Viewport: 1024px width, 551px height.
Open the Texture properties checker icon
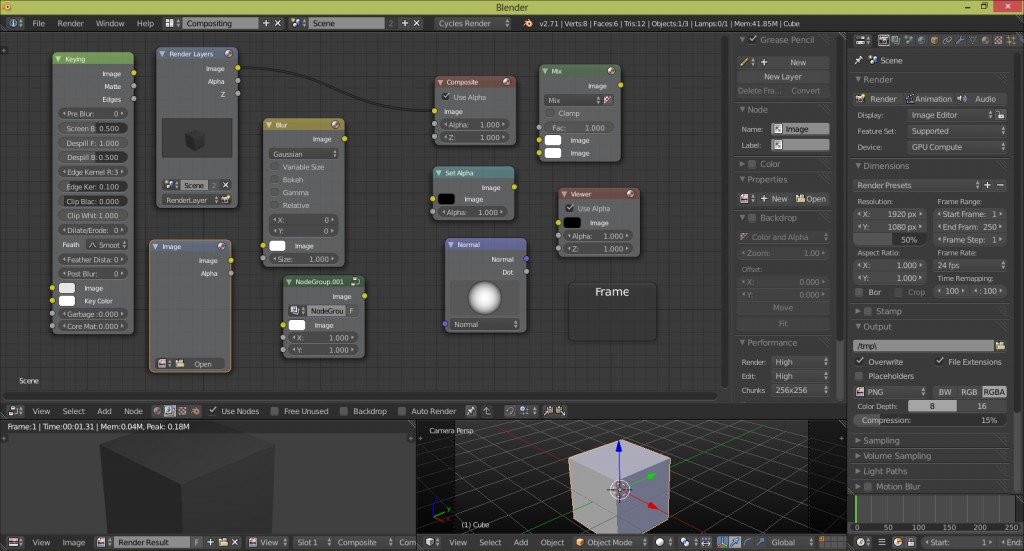click(x=1000, y=41)
